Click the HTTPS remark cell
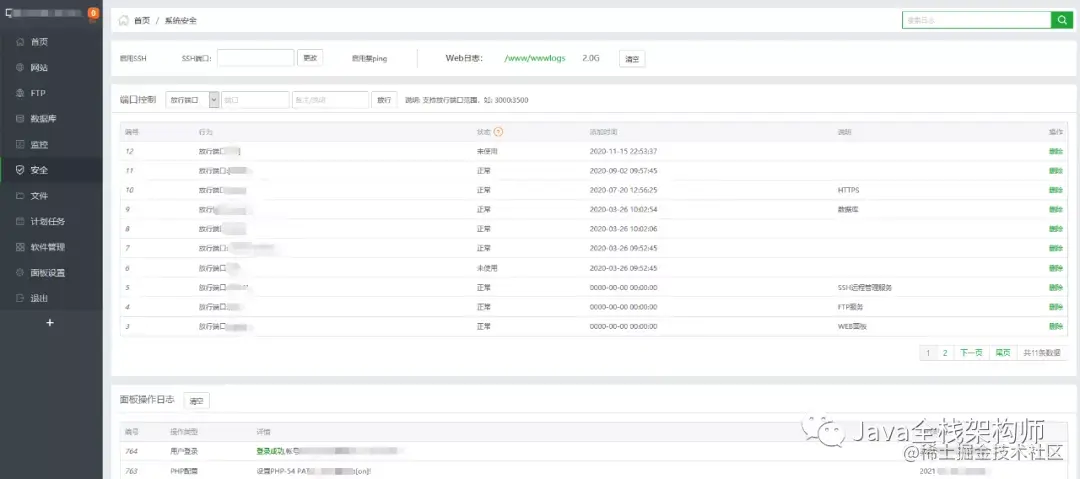 tap(848, 190)
